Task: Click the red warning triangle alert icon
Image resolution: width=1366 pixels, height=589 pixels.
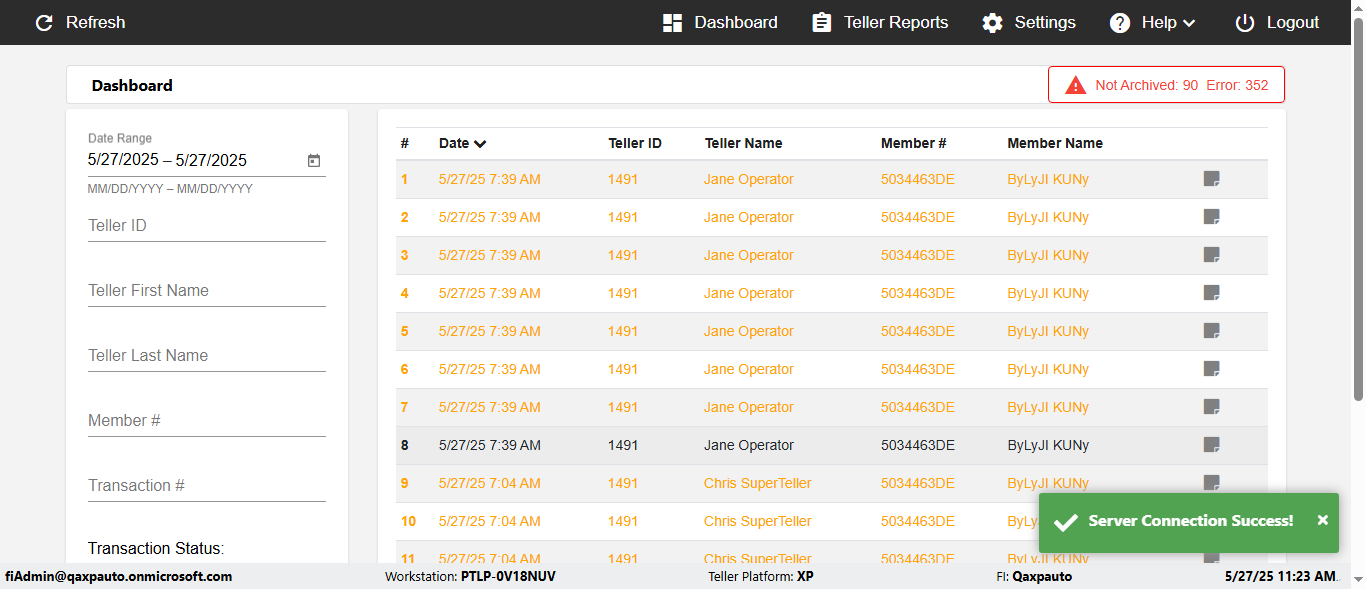Action: [1075, 85]
